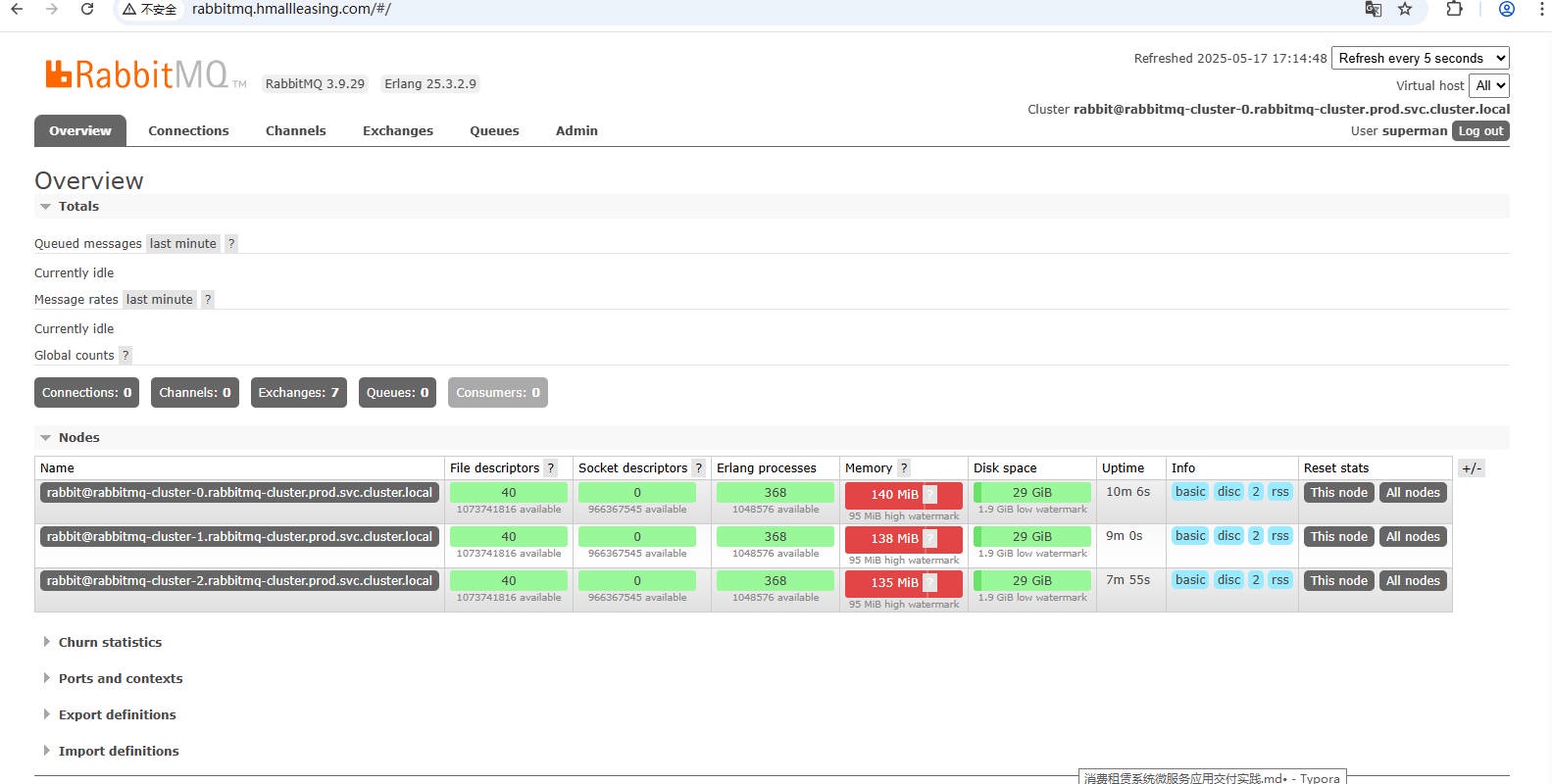Bookmark page with star icon
The height and width of the screenshot is (784, 1552).
click(x=1405, y=9)
